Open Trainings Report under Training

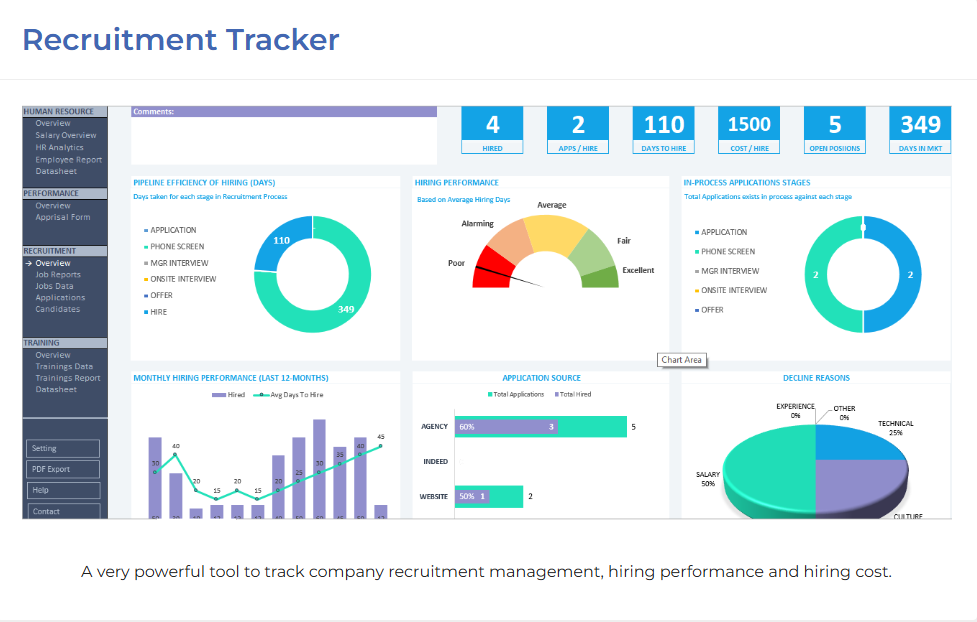tap(68, 378)
